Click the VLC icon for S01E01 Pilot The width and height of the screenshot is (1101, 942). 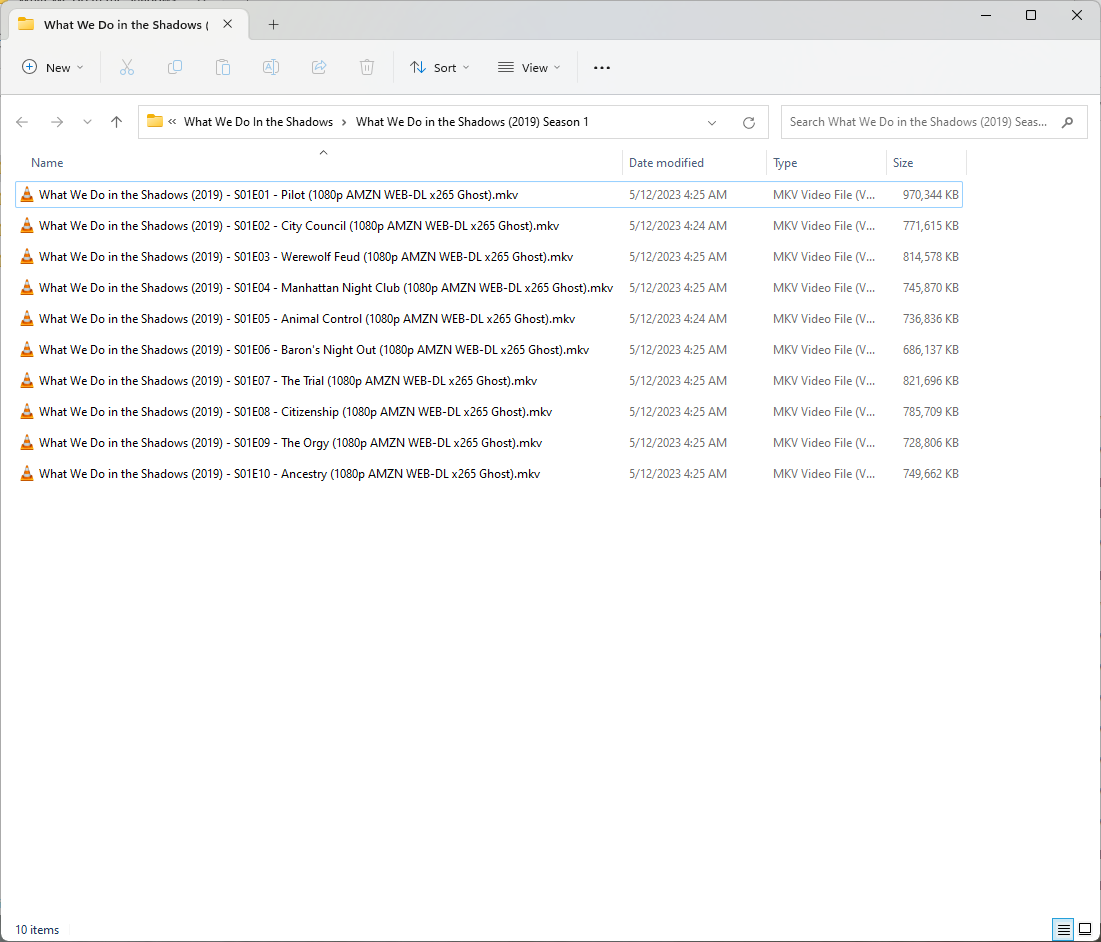coord(27,194)
